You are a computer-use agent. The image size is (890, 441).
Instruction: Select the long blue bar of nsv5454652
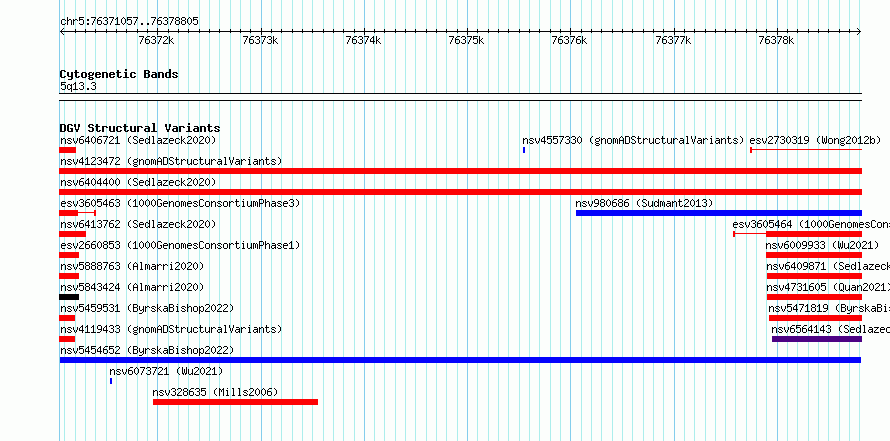pos(460,360)
